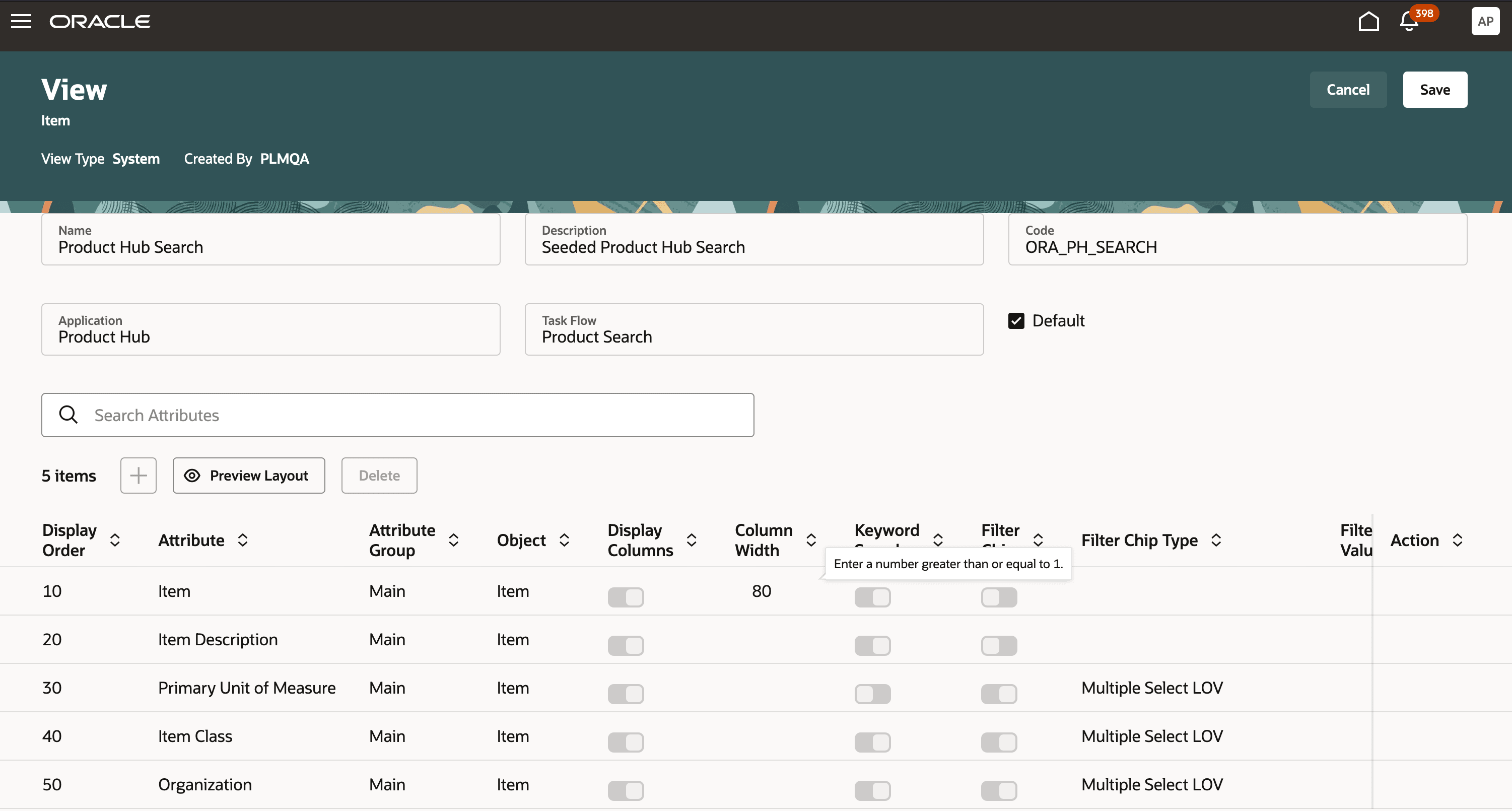Select the Item Description attribute cell

click(x=218, y=640)
